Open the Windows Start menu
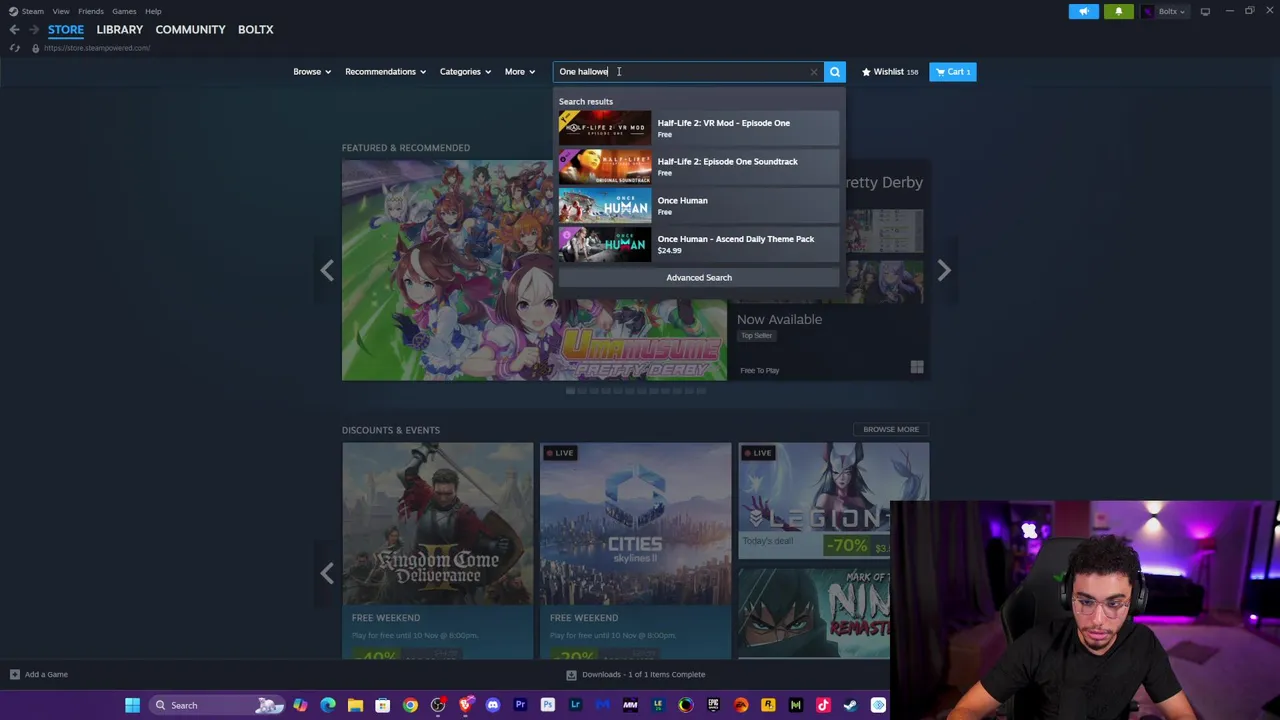1280x720 pixels. 132,705
